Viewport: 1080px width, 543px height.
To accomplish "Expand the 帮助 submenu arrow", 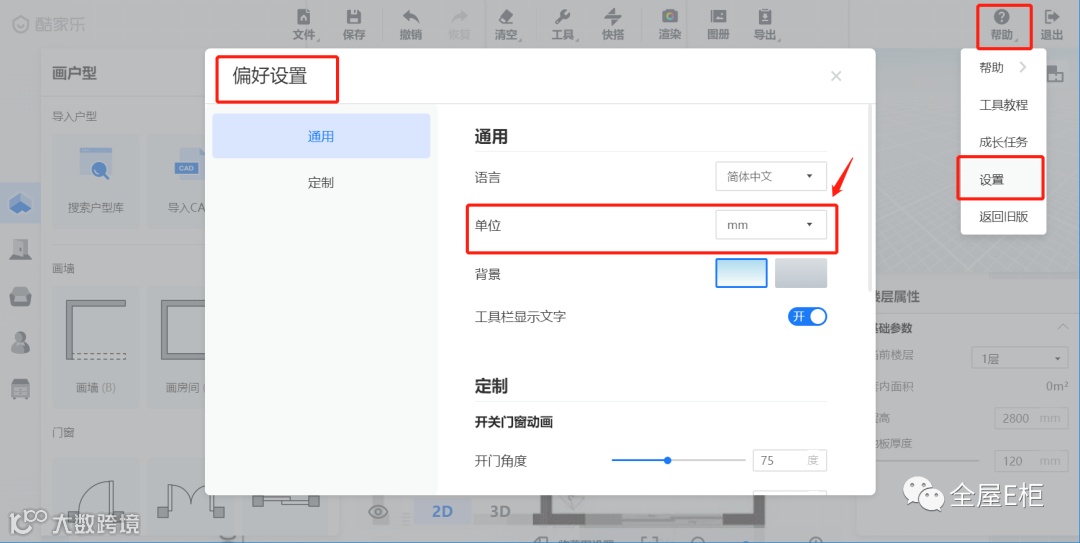I will coord(1023,67).
